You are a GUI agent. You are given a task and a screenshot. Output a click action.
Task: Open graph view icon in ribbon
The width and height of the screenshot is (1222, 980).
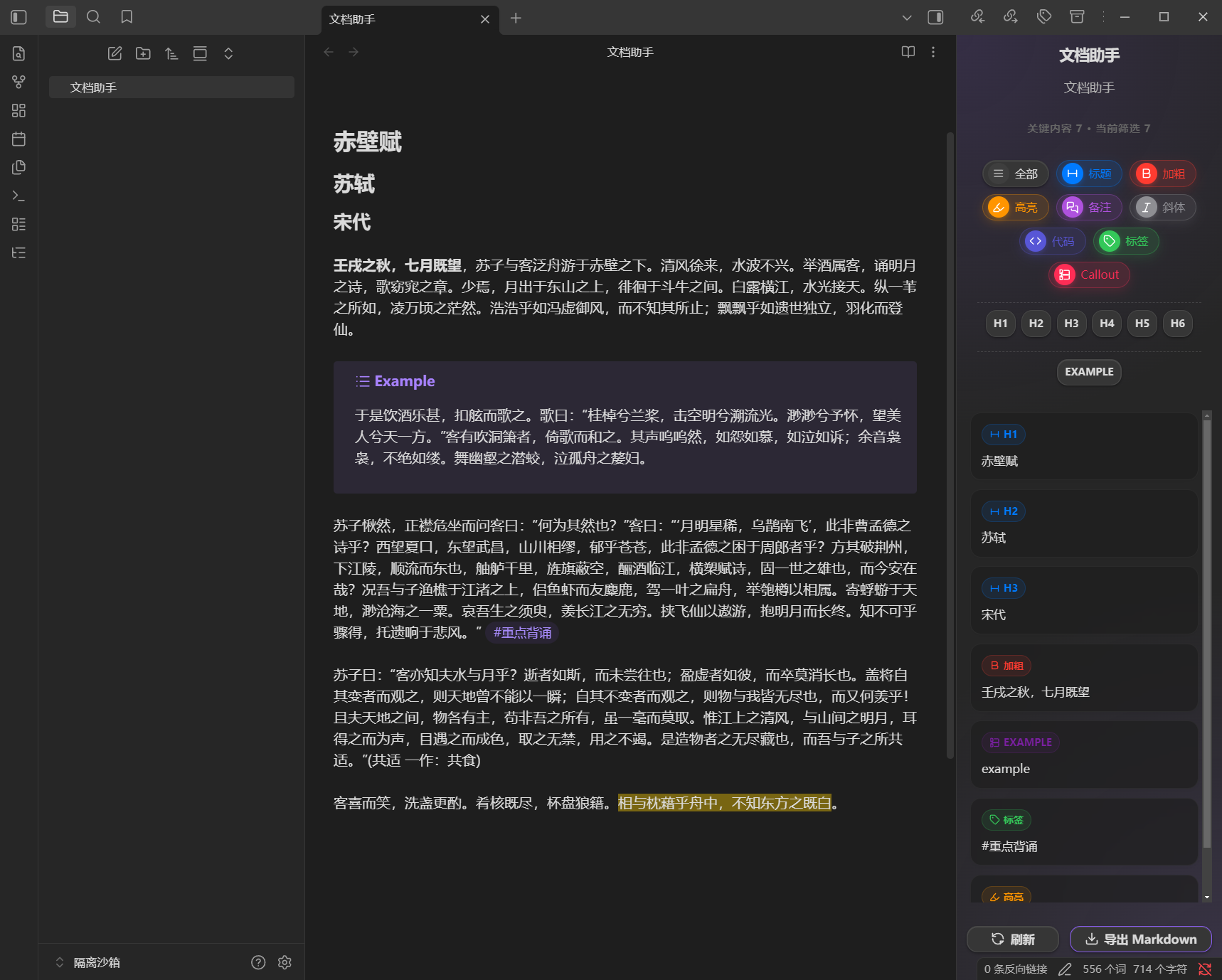[19, 82]
